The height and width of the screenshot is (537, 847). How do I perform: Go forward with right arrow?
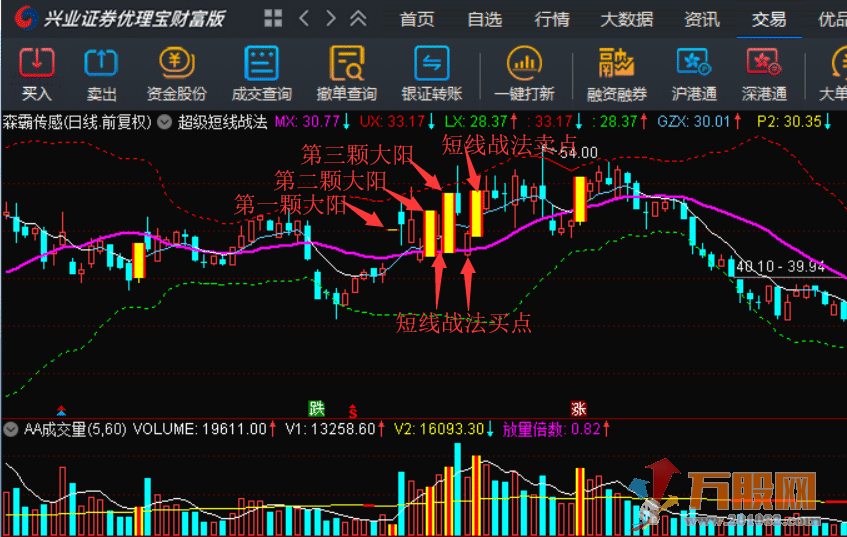(x=331, y=18)
